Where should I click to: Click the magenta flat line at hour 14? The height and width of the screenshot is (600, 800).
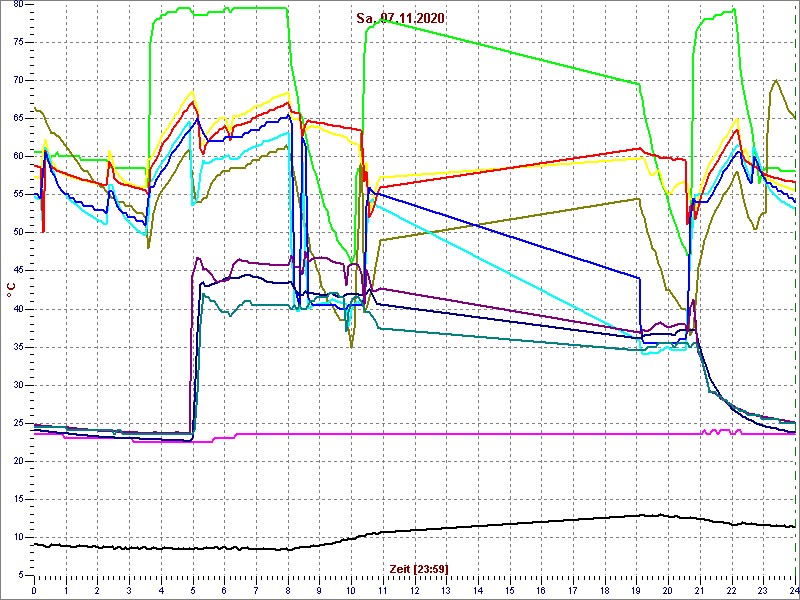(478, 434)
